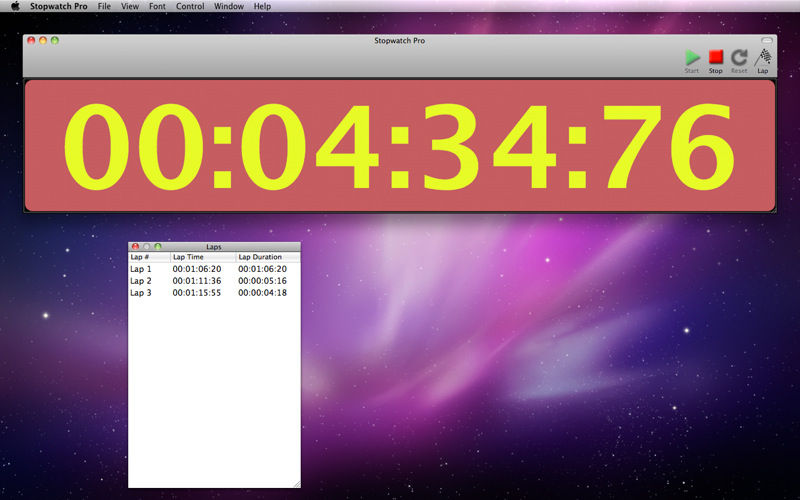Viewport: 800px width, 500px height.
Task: Click the Lap Duration column header
Action: (268, 257)
